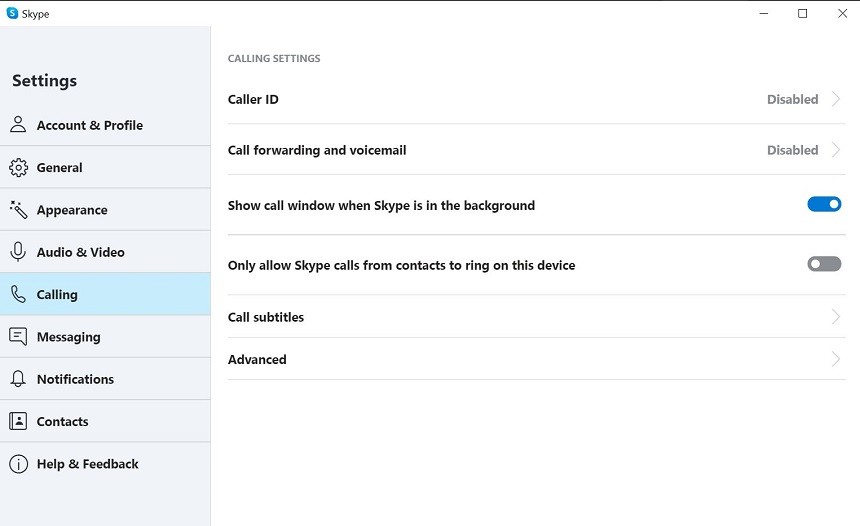Viewport: 860px width, 526px height.
Task: Expand the Advanced settings chevron
Action: pyautogui.click(x=835, y=359)
